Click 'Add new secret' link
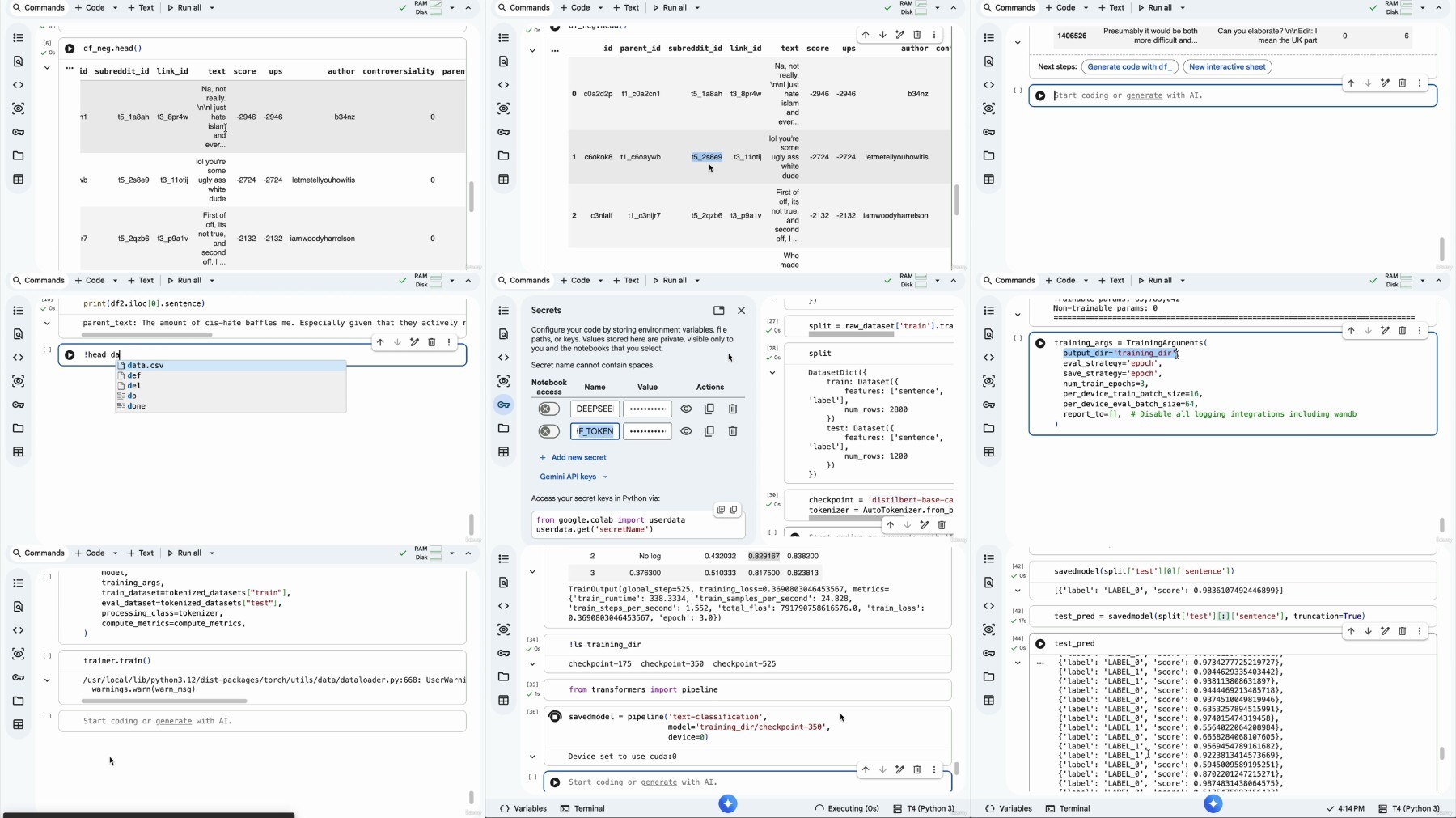The image size is (1456, 818). tap(573, 457)
